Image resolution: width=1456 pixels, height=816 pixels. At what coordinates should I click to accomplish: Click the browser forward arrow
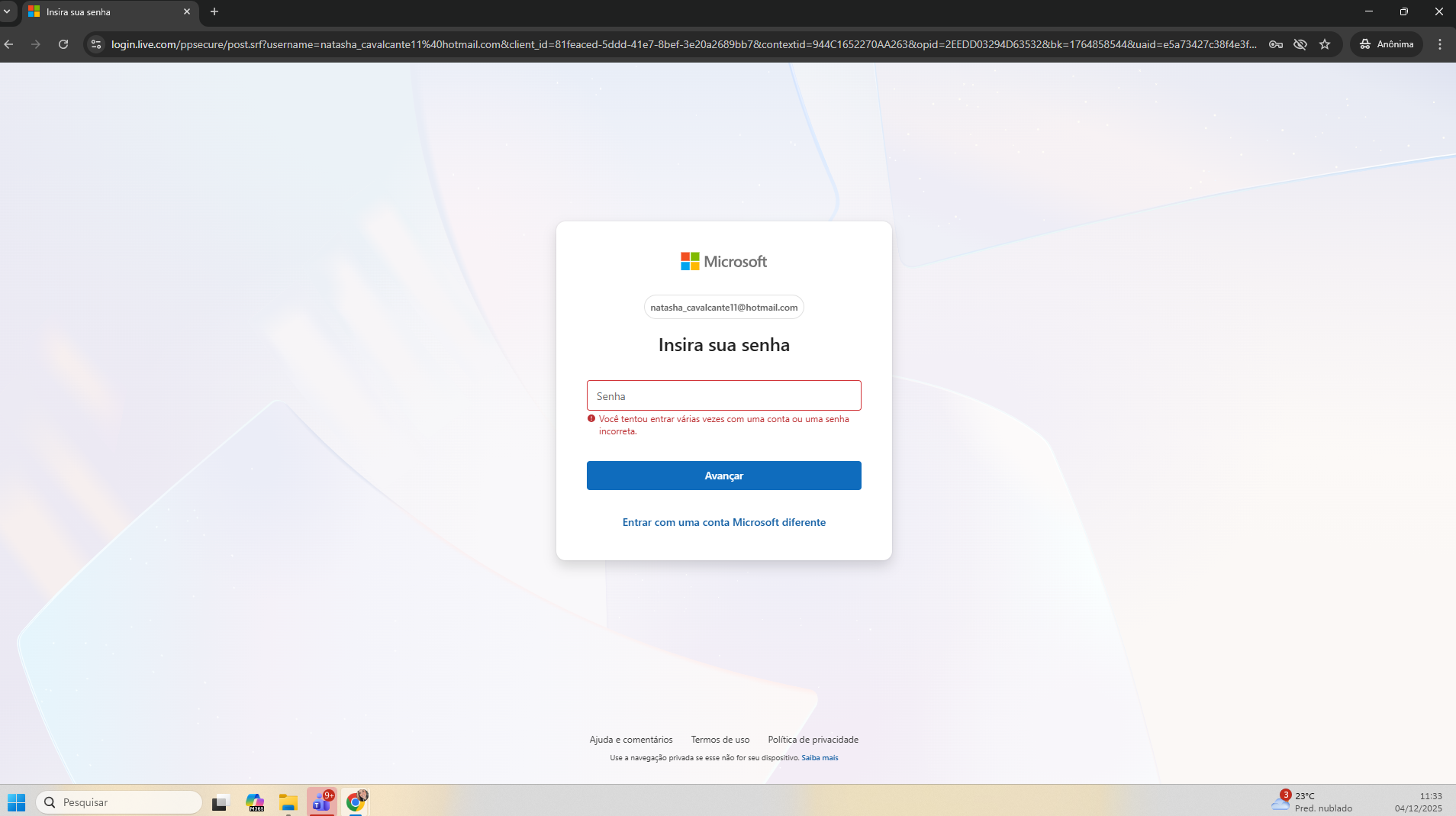coord(36,44)
